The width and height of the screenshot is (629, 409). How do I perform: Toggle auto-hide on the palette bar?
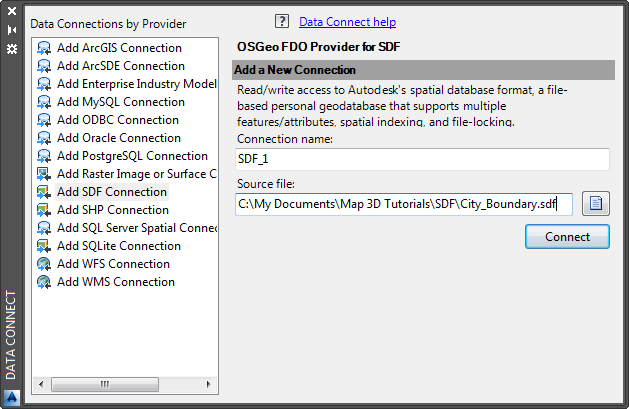[12, 30]
